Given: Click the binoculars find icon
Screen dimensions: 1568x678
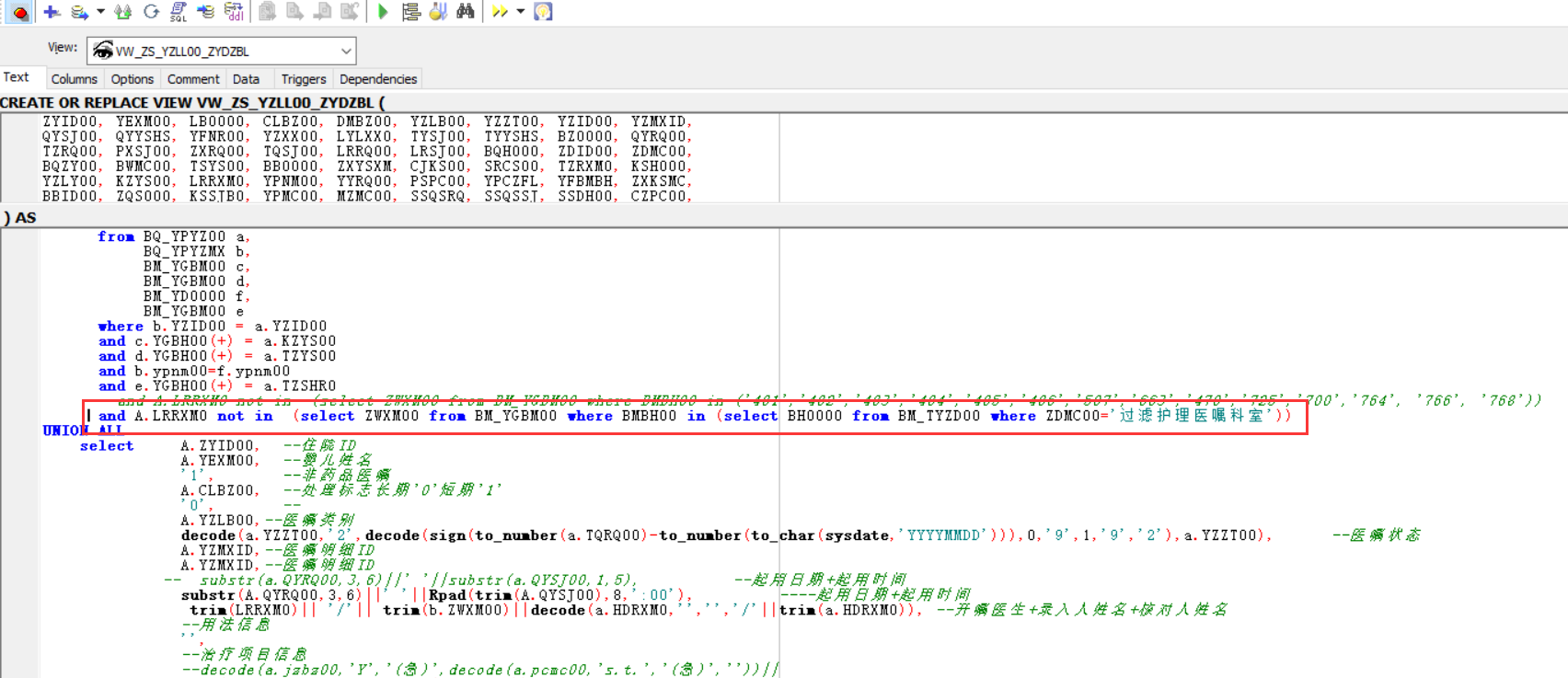Looking at the screenshot, I should (466, 12).
